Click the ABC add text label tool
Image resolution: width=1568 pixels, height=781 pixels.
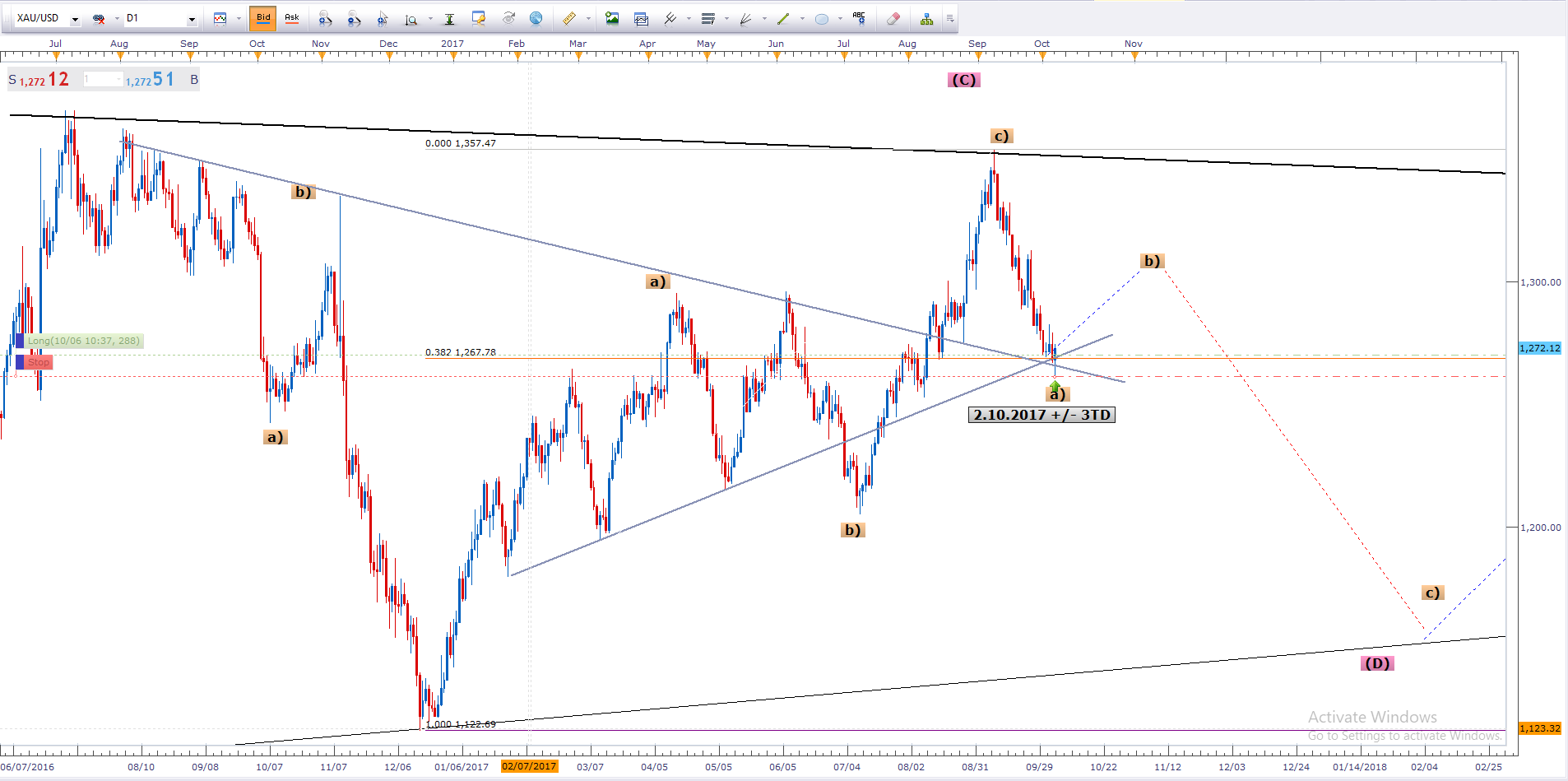(x=859, y=18)
